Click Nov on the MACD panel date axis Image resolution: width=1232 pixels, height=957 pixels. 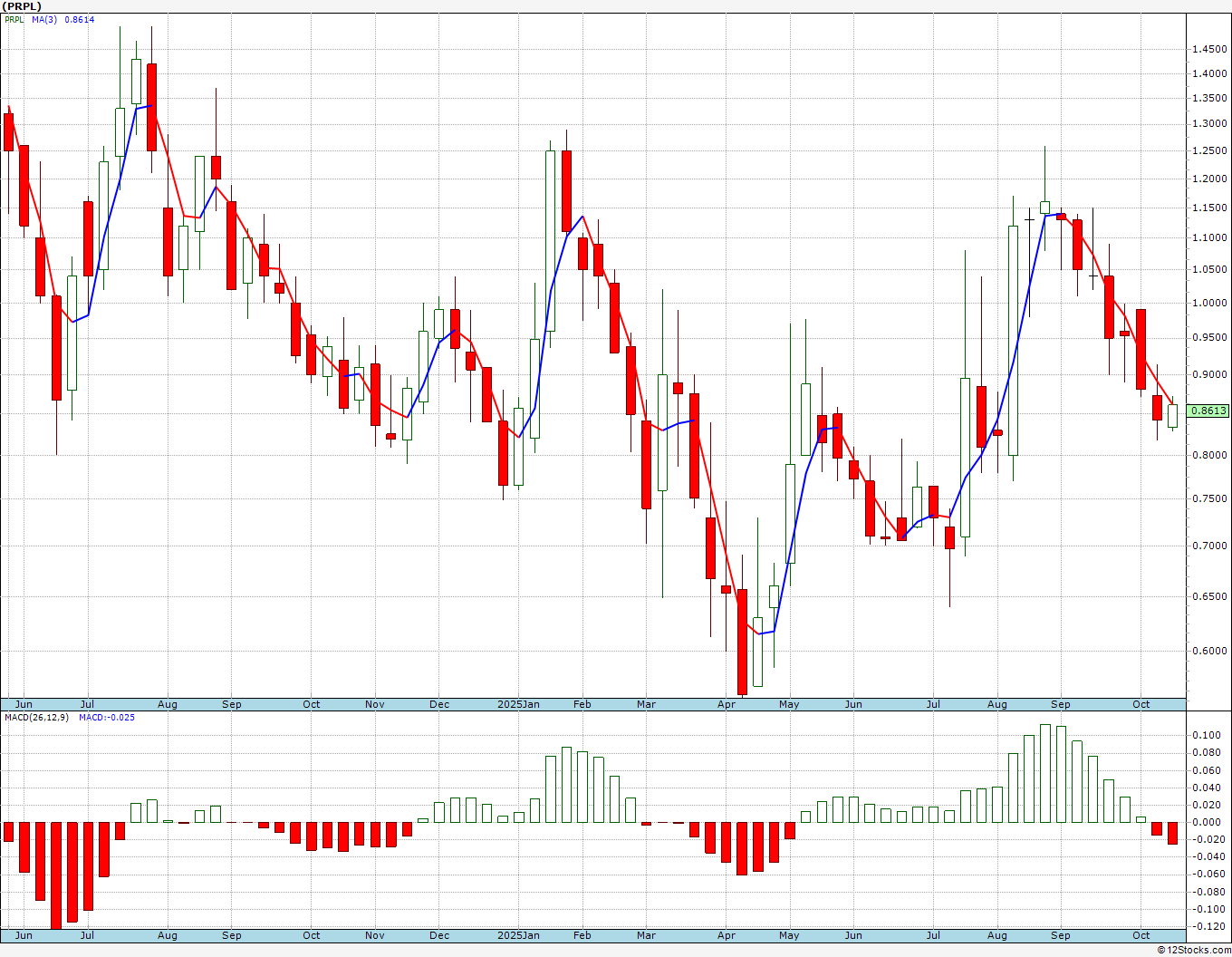pos(375,935)
